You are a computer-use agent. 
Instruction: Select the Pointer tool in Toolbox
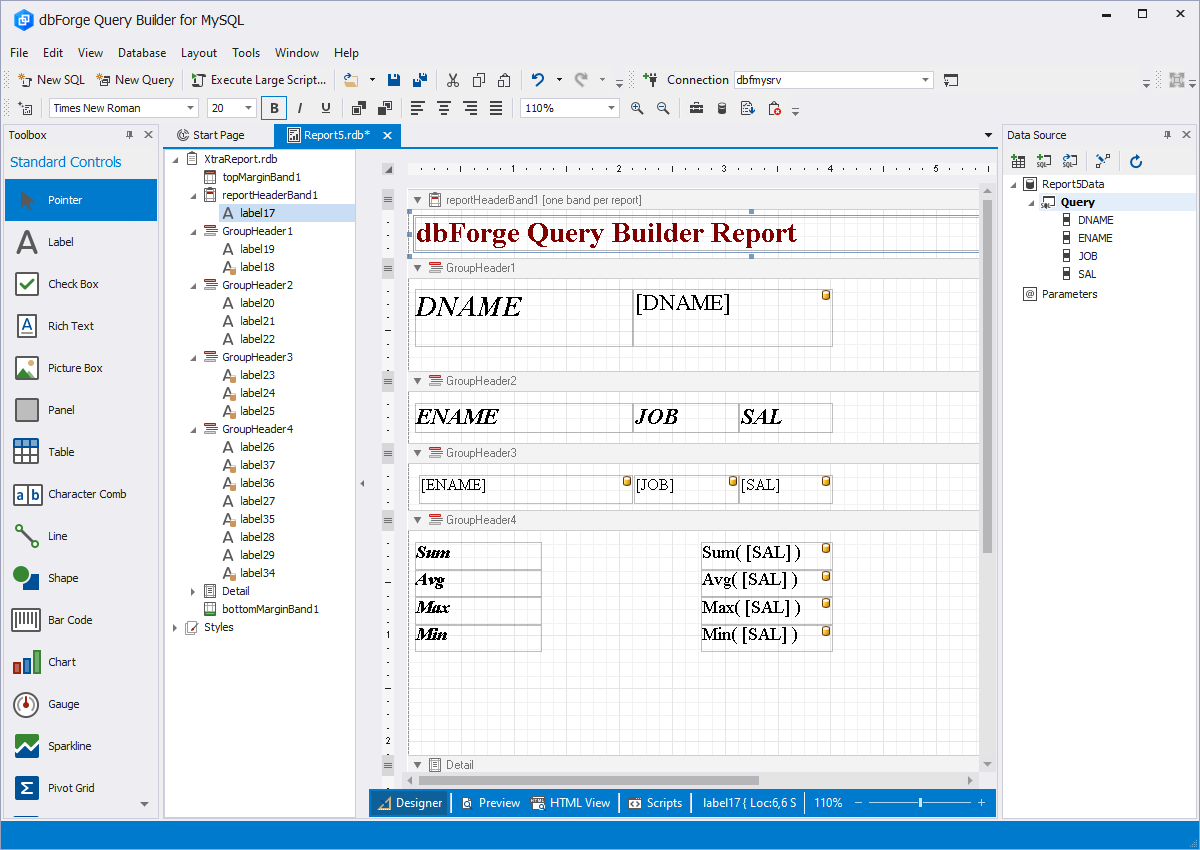point(81,200)
